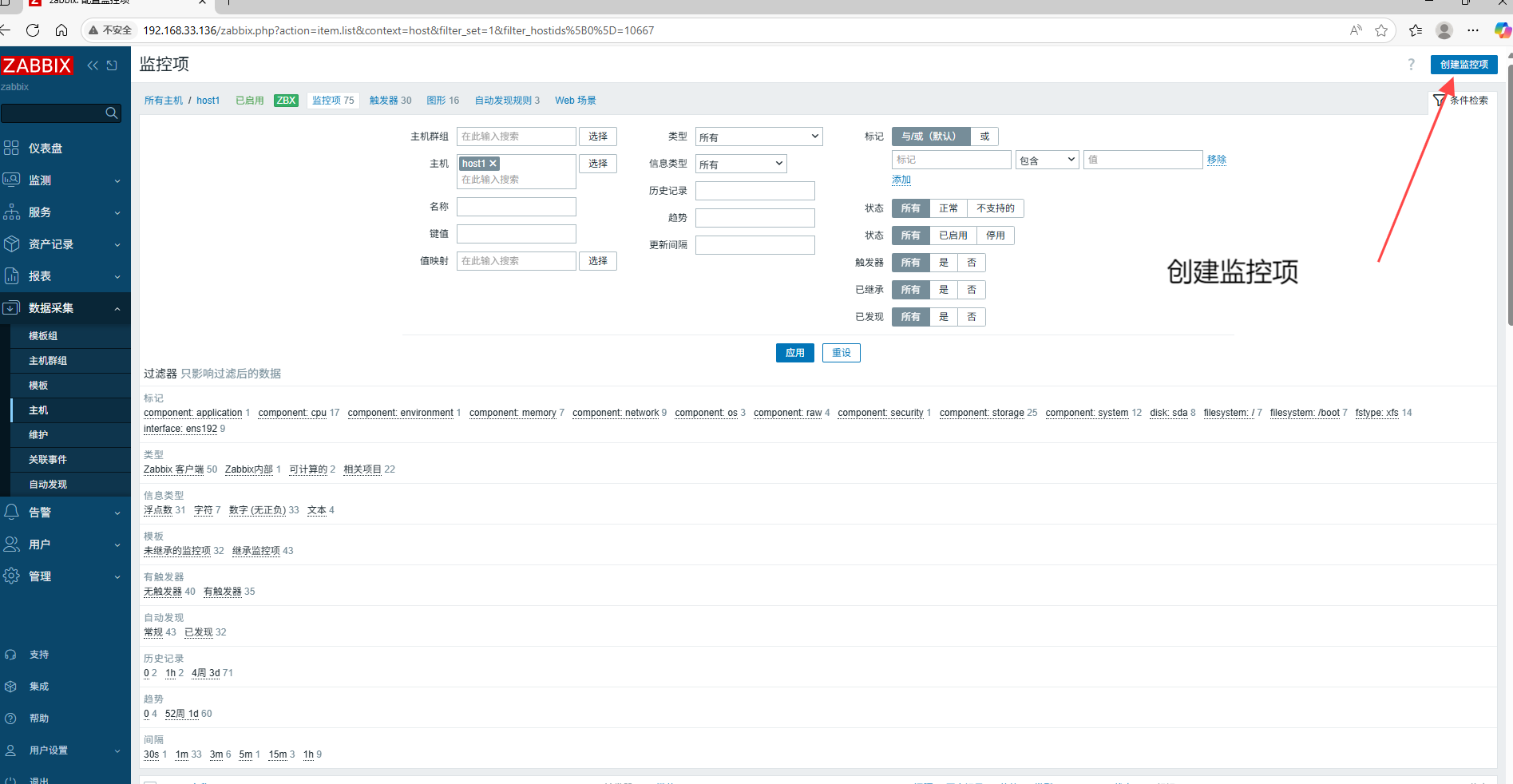The image size is (1513, 784).
Task: Filter by component: cpu tag link
Action: point(292,413)
